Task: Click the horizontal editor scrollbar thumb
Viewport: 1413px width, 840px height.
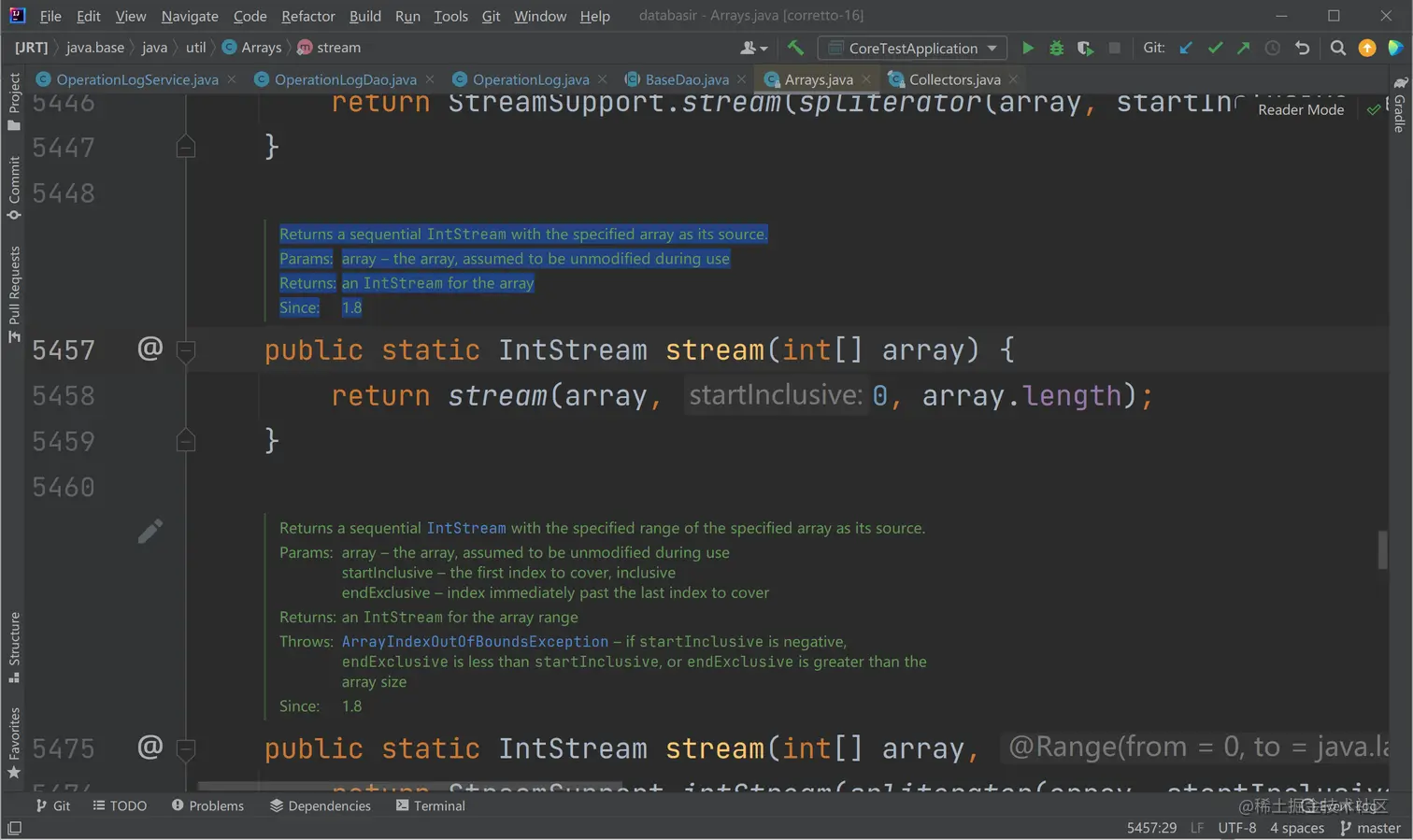Action: click(410, 786)
